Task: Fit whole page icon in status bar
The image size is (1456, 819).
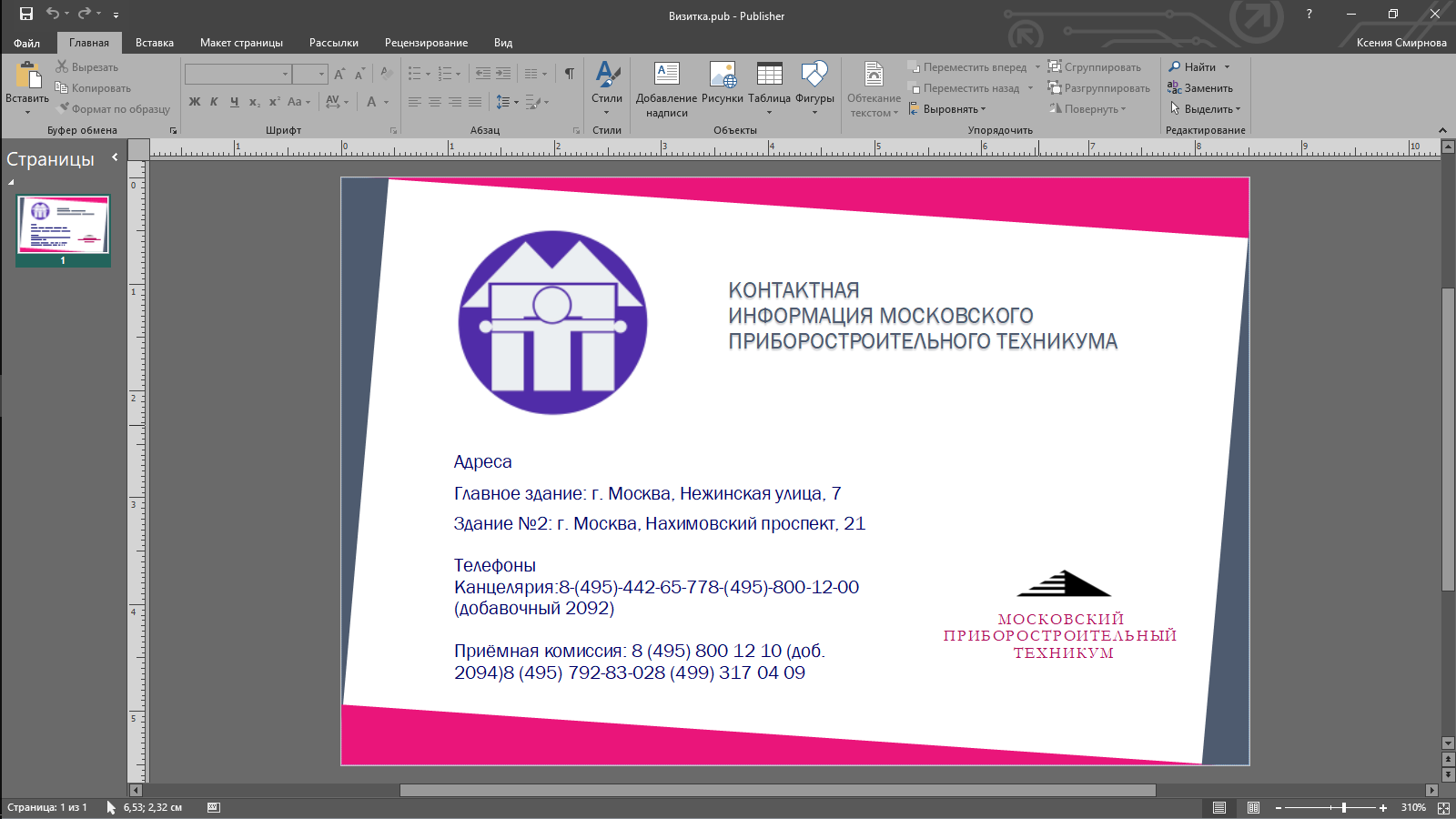Action: 1443,808
